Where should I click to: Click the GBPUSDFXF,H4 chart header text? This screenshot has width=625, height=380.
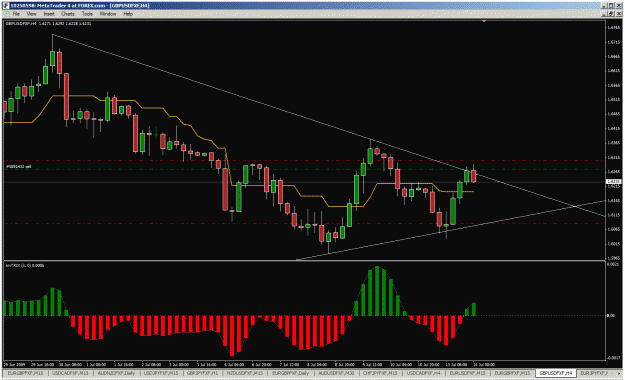pyautogui.click(x=48, y=24)
